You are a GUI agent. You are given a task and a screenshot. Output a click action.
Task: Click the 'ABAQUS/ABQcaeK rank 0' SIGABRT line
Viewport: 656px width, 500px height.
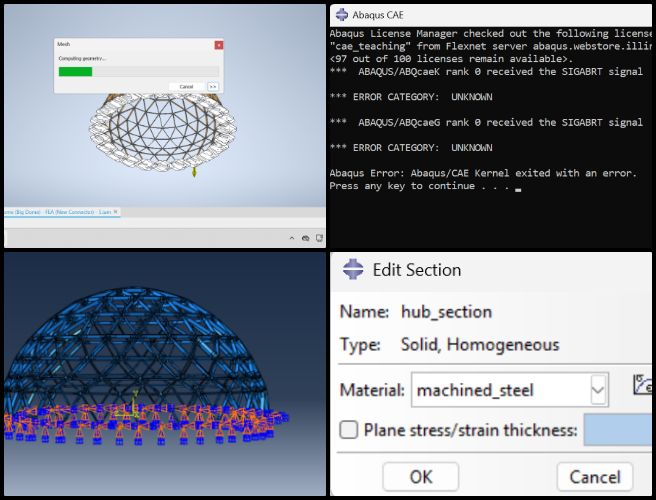coord(486,72)
